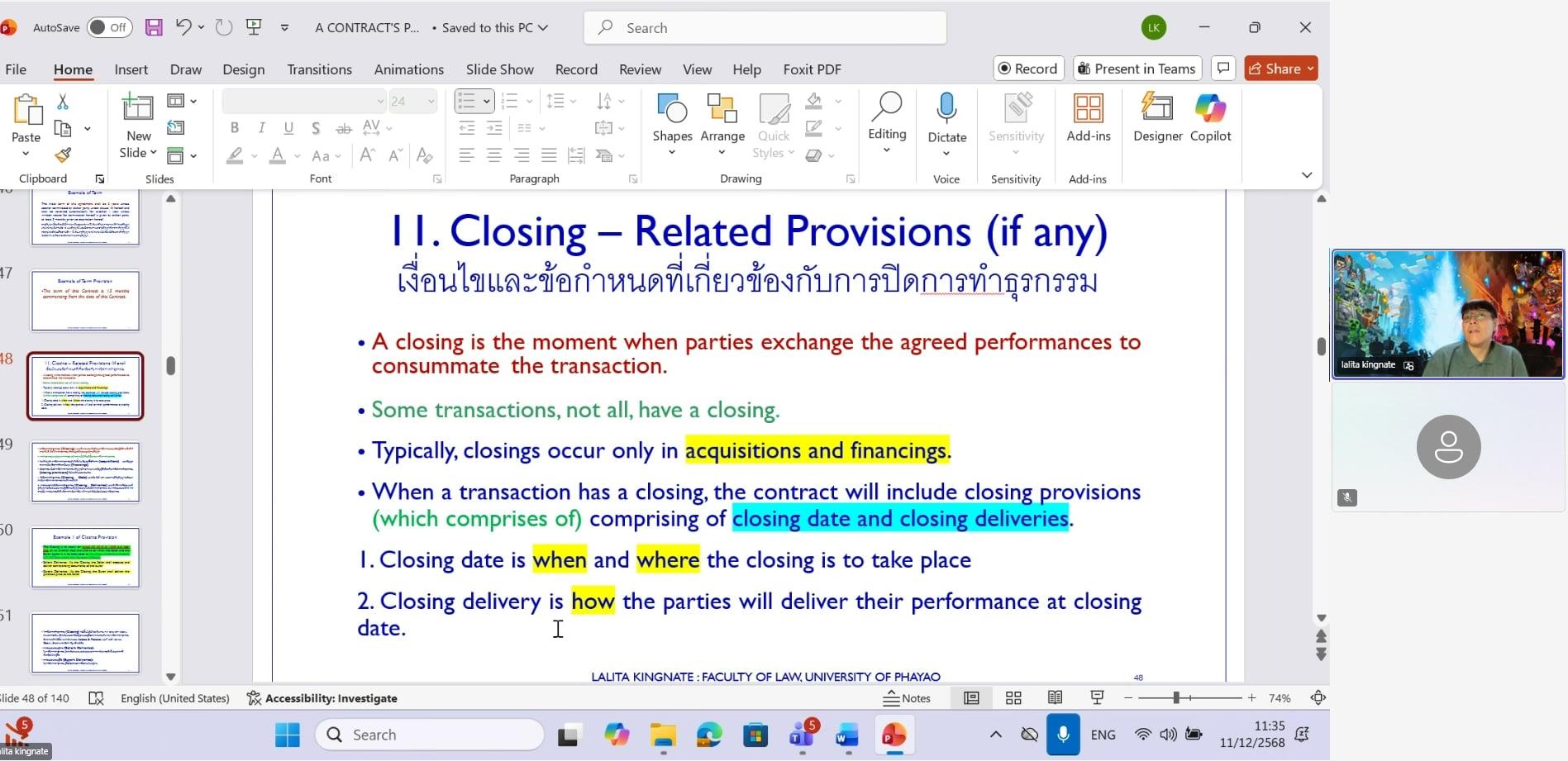This screenshot has width=1568, height=761.
Task: Open Copilot from the ribbon
Action: coord(1210,118)
